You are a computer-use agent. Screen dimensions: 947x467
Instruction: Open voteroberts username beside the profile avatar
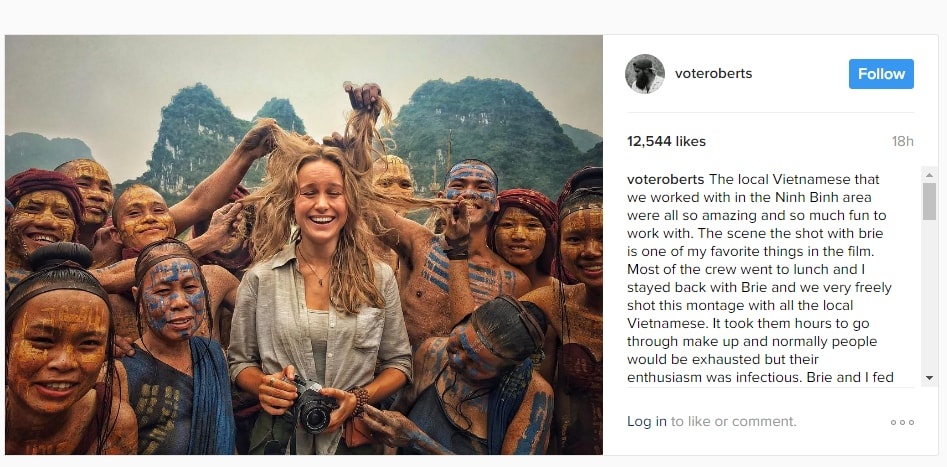[714, 74]
